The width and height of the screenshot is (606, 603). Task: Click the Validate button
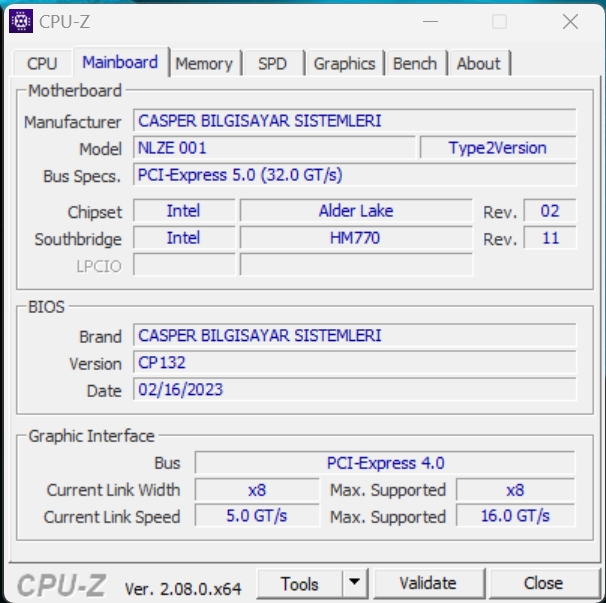(428, 584)
